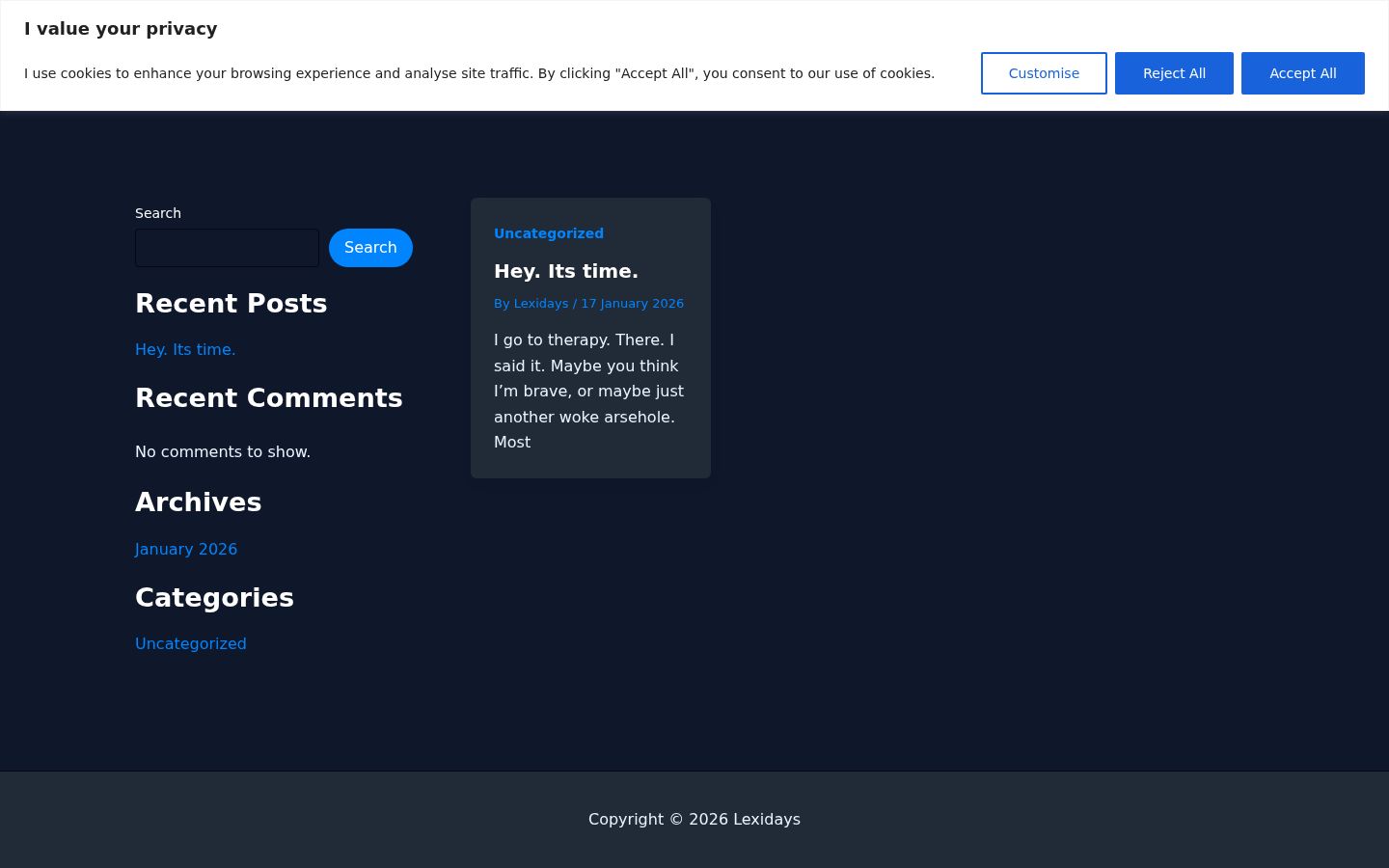Open the January 2026 archive link
The image size is (1389, 868).
pos(186,549)
